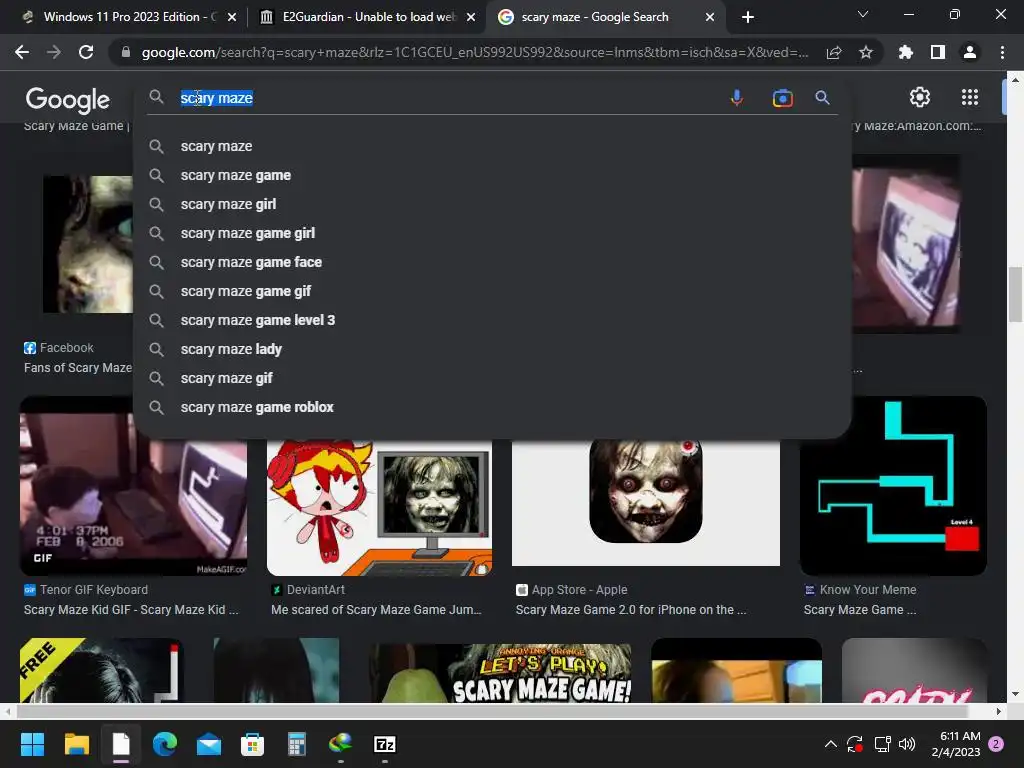
Task: Go back to the previous page
Action: (22, 52)
